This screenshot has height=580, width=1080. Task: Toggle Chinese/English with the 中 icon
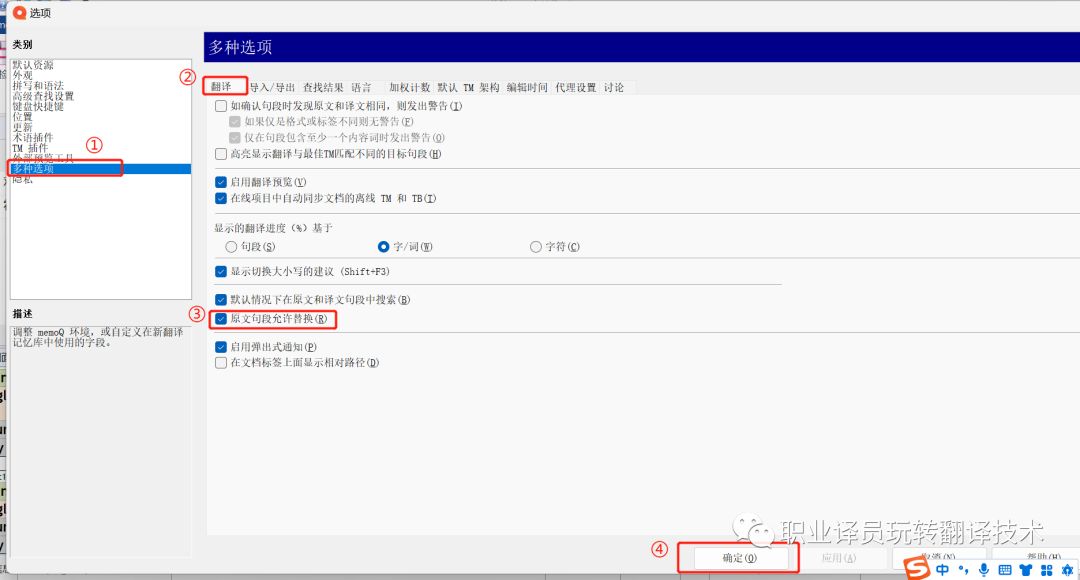pyautogui.click(x=943, y=570)
